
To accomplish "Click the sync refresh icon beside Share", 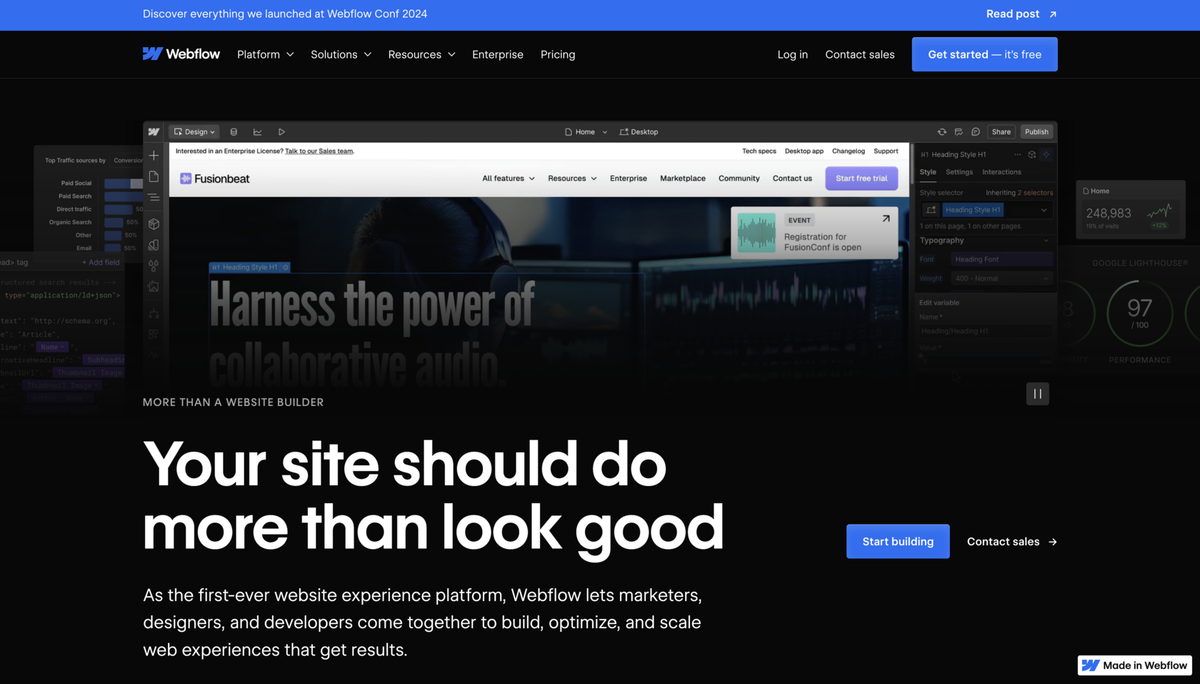I will (942, 132).
